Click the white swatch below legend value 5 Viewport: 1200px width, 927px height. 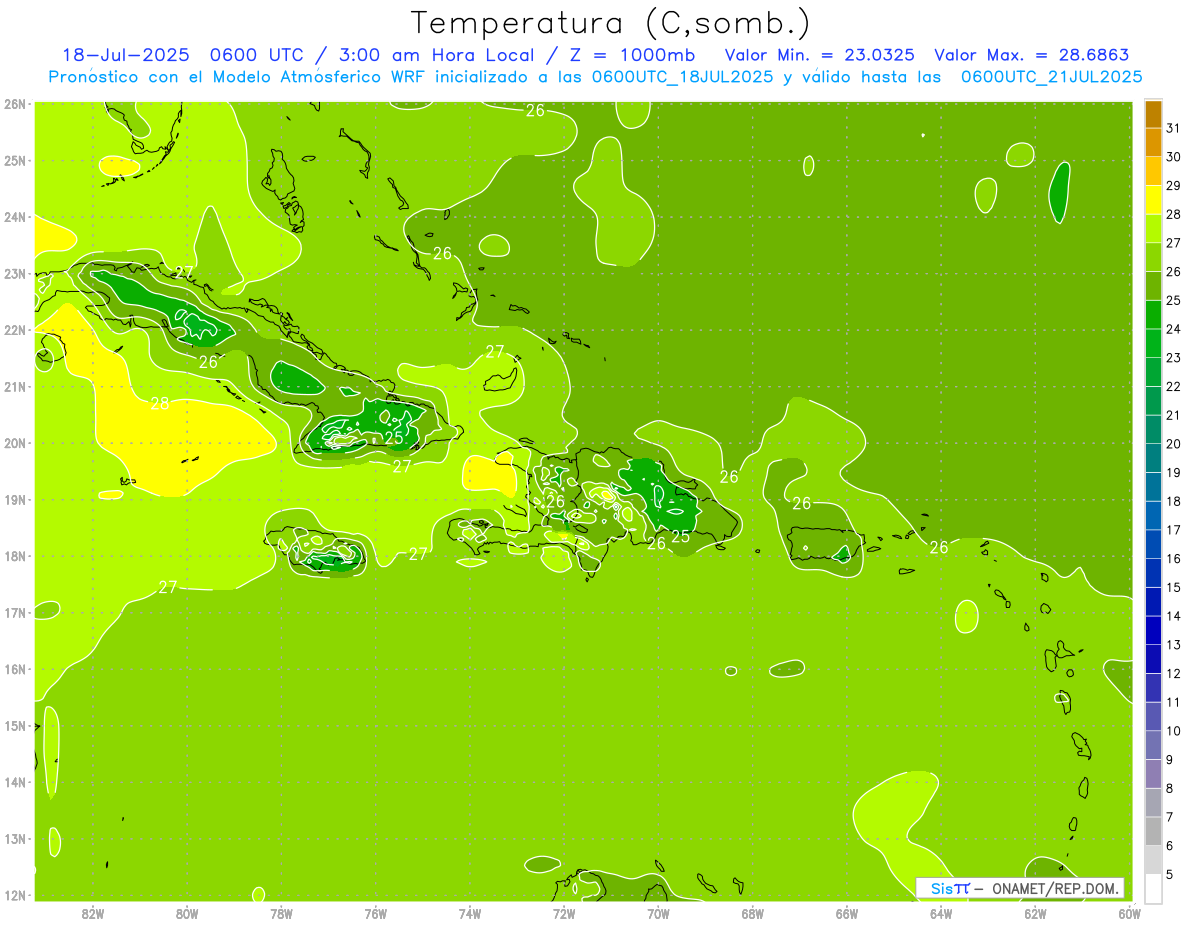(x=1153, y=887)
